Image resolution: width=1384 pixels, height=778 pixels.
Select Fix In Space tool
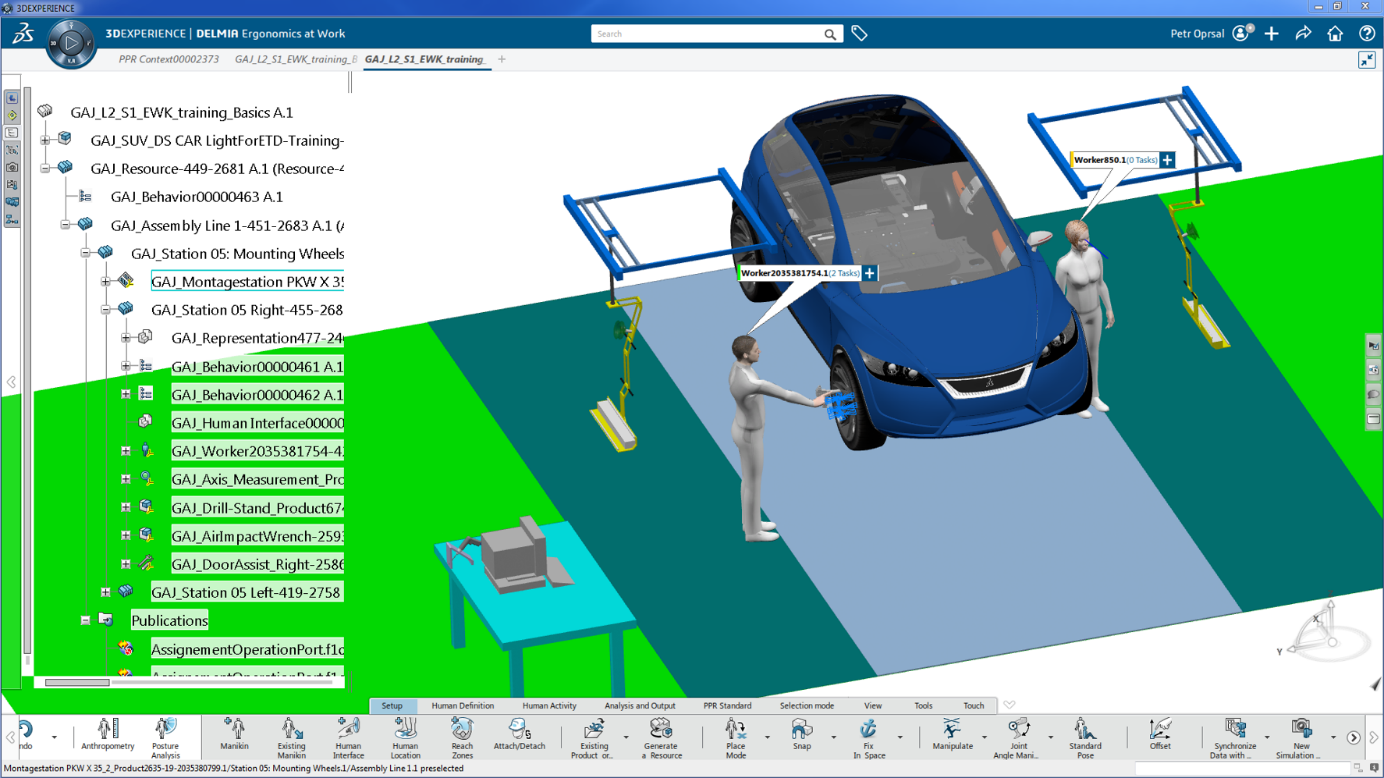tap(868, 738)
